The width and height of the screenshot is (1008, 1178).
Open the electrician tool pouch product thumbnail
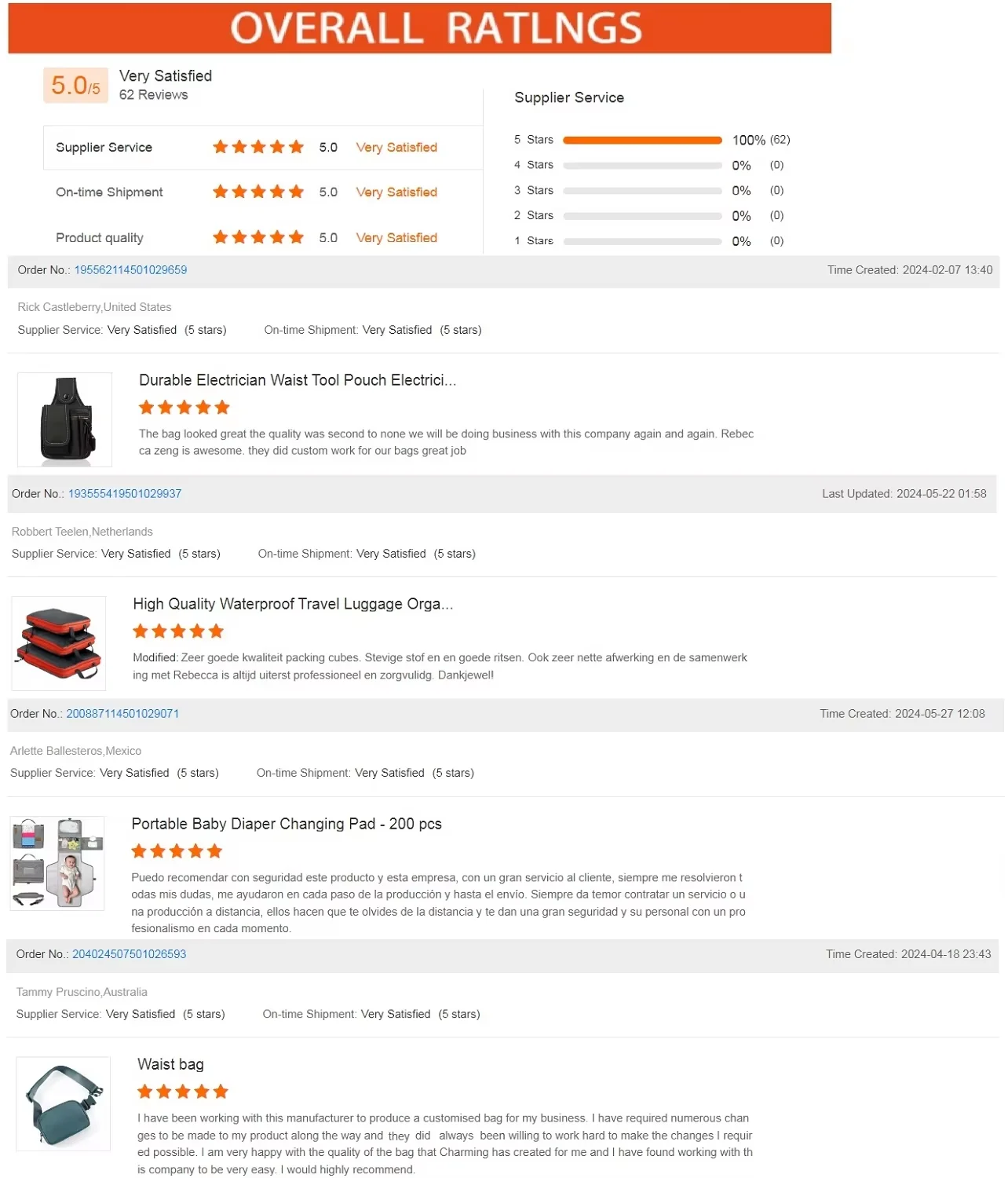click(64, 420)
